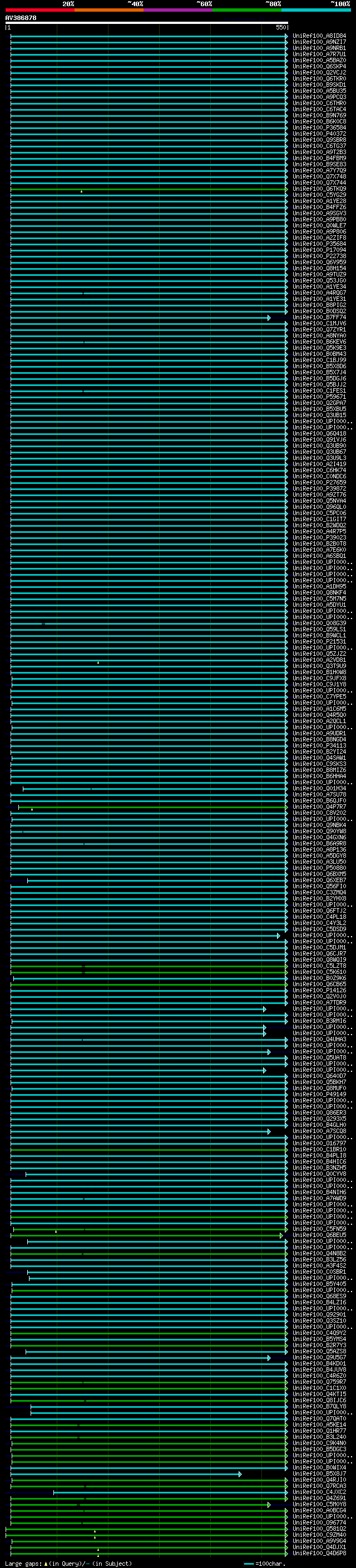The width and height of the screenshot is (356, 1568).
Task: Click the Large gaps legend text
Action: (24, 1564)
